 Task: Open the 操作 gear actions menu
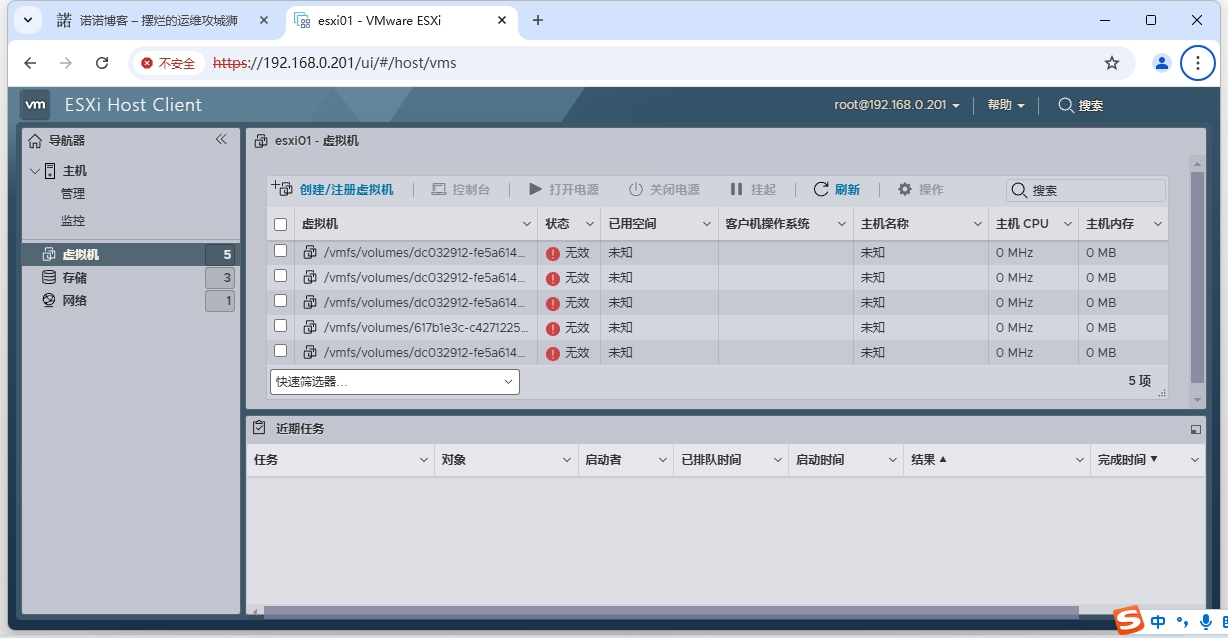(905, 189)
